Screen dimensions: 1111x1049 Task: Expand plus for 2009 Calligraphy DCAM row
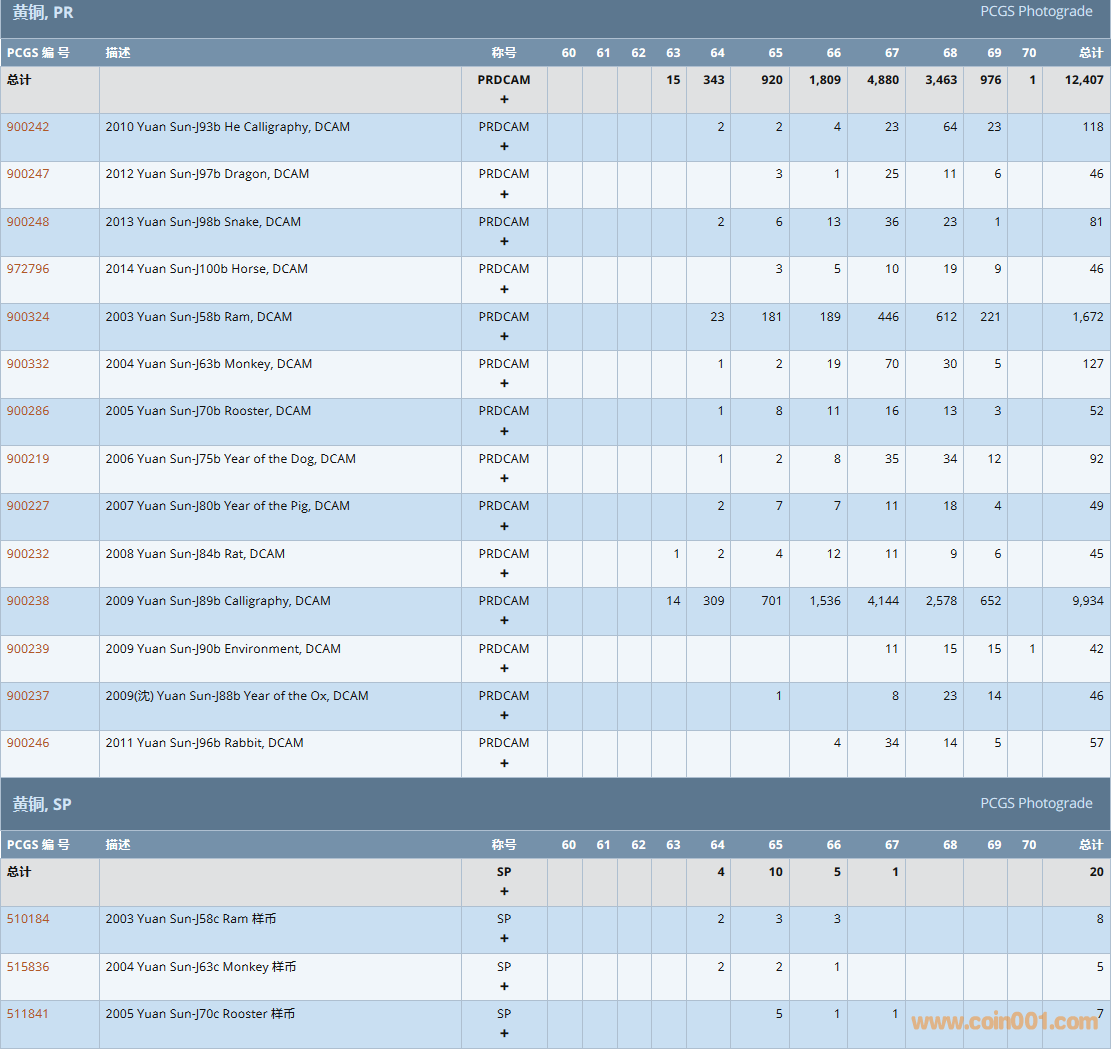click(504, 620)
